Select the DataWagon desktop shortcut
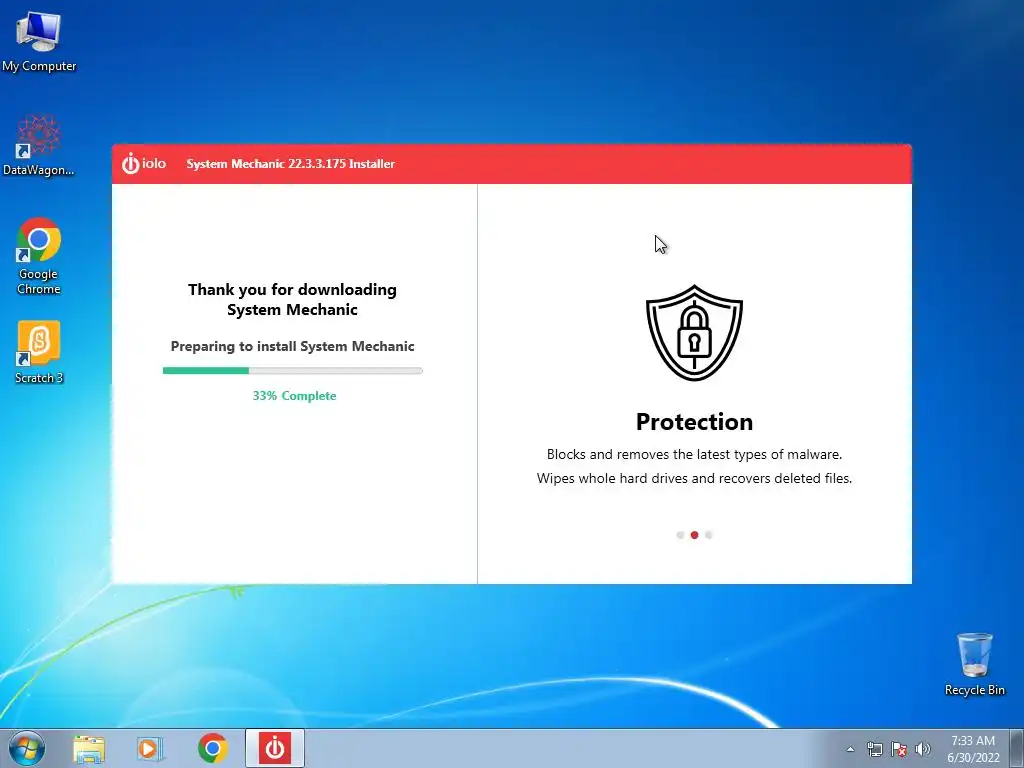 [39, 145]
